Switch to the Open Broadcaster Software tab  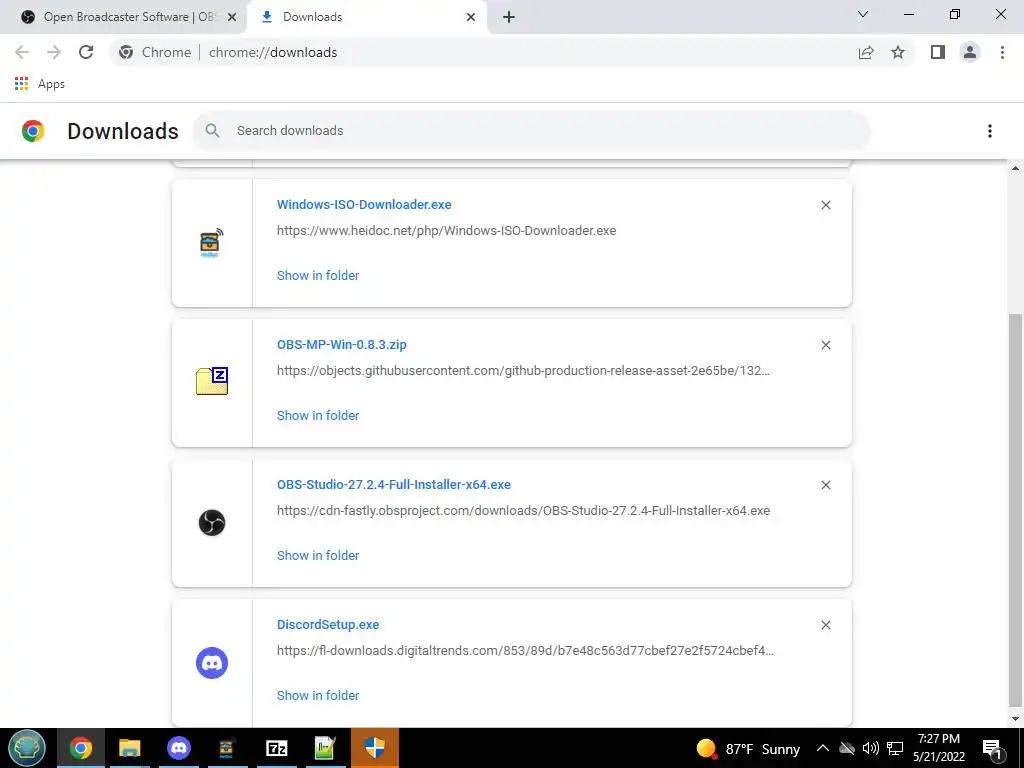click(x=124, y=17)
